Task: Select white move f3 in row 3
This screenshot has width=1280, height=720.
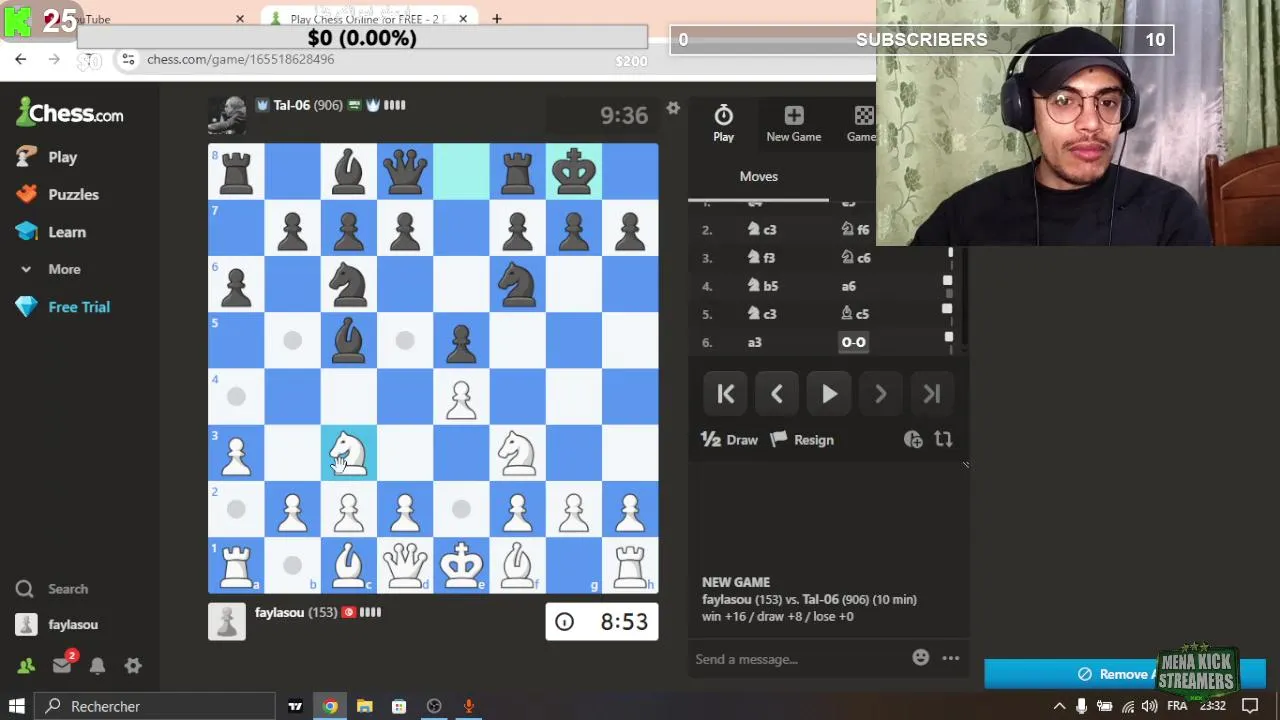Action: click(762, 258)
